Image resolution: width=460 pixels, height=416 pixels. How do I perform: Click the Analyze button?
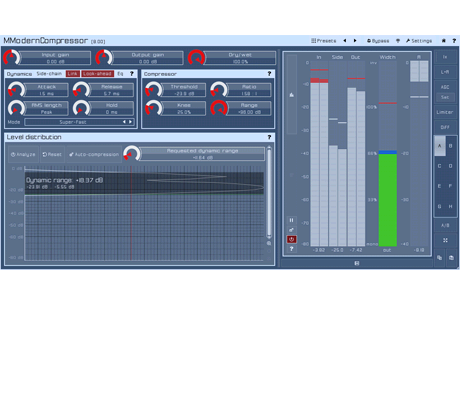(x=23, y=154)
